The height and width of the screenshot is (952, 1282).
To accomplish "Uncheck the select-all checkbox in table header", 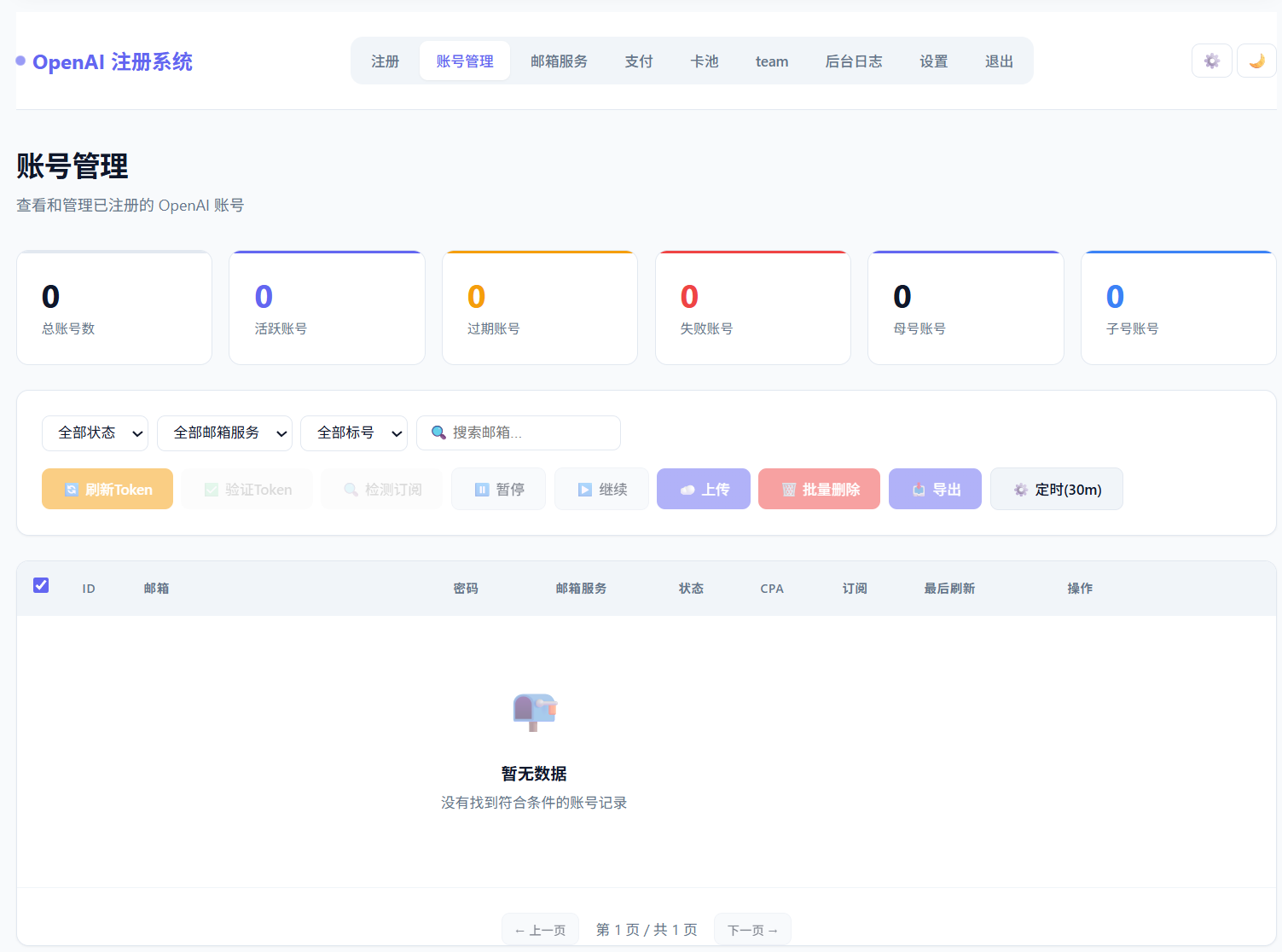I will (41, 585).
